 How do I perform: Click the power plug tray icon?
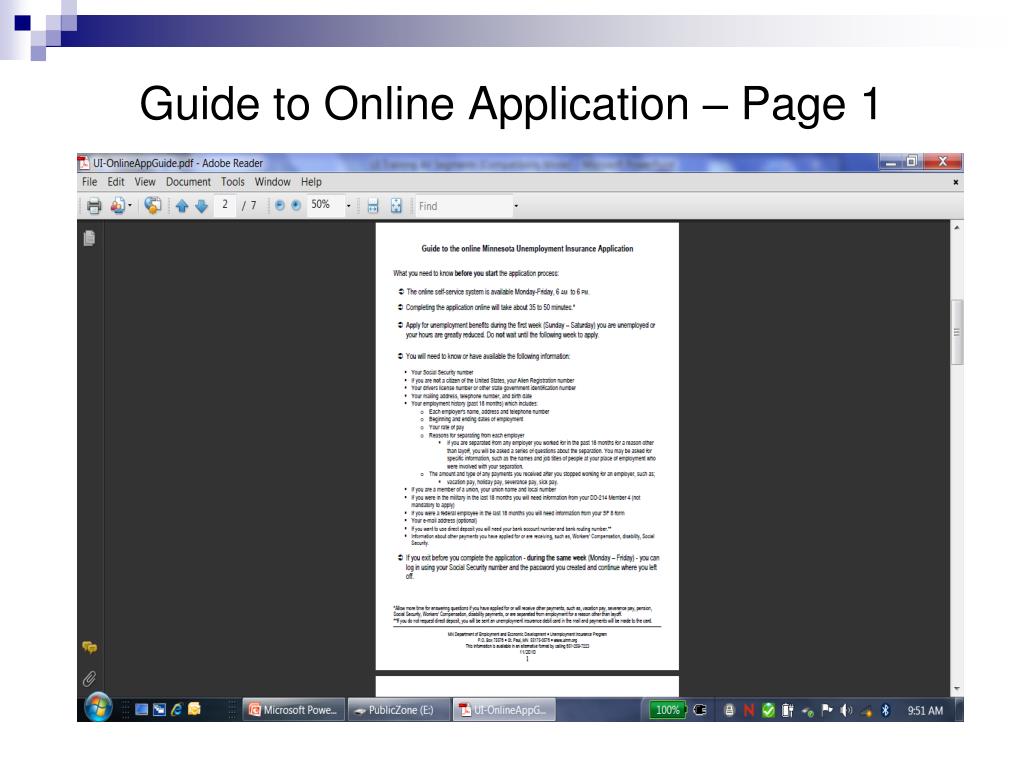point(700,710)
